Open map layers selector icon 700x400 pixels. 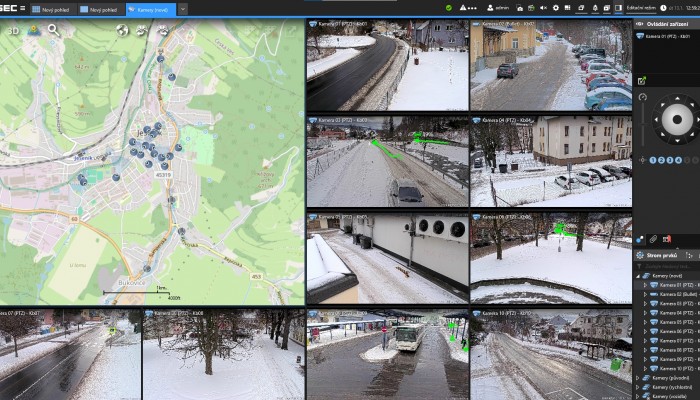pyautogui.click(x=33, y=30)
